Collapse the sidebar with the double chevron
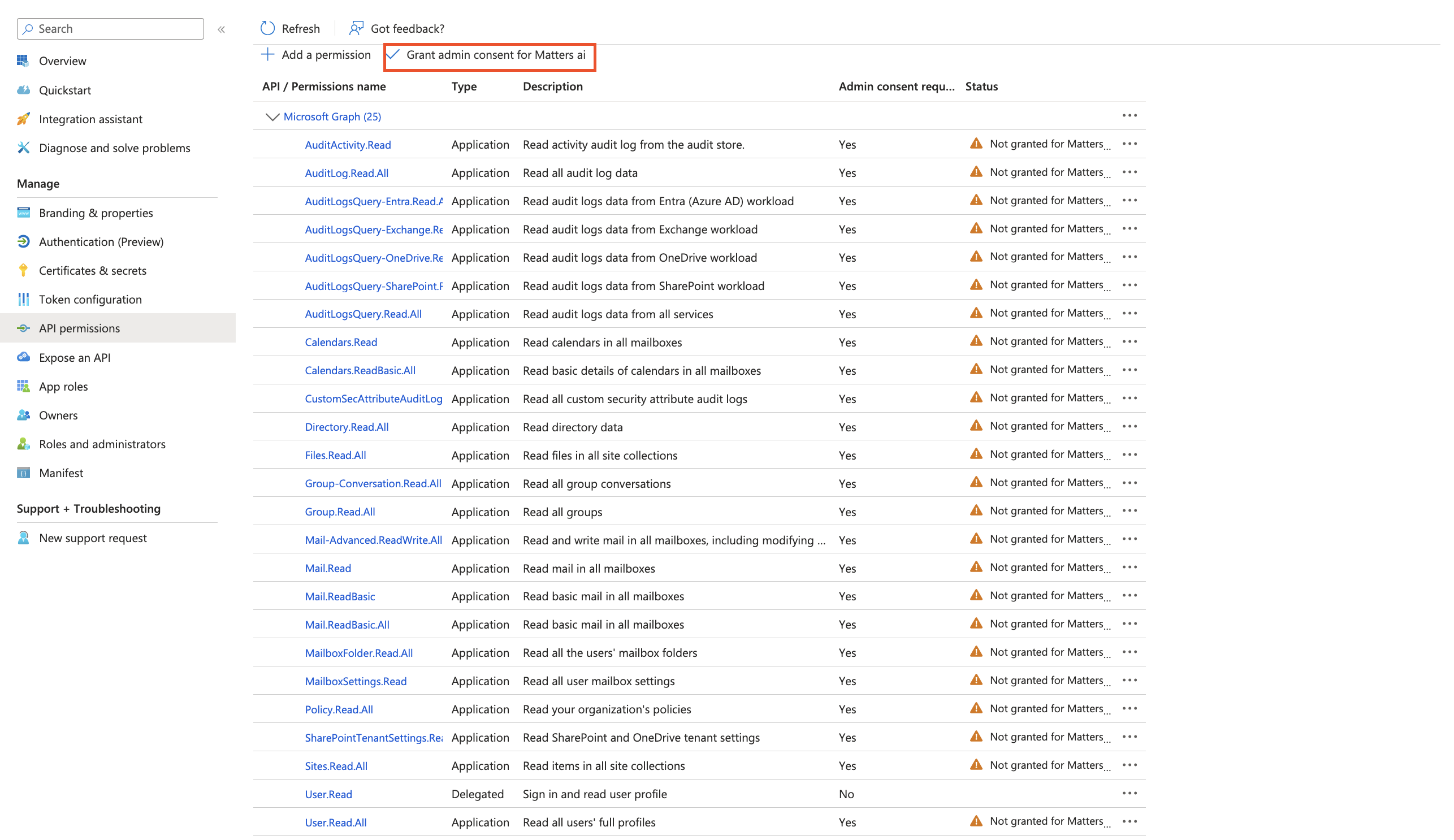The image size is (1454, 840). tap(222, 29)
